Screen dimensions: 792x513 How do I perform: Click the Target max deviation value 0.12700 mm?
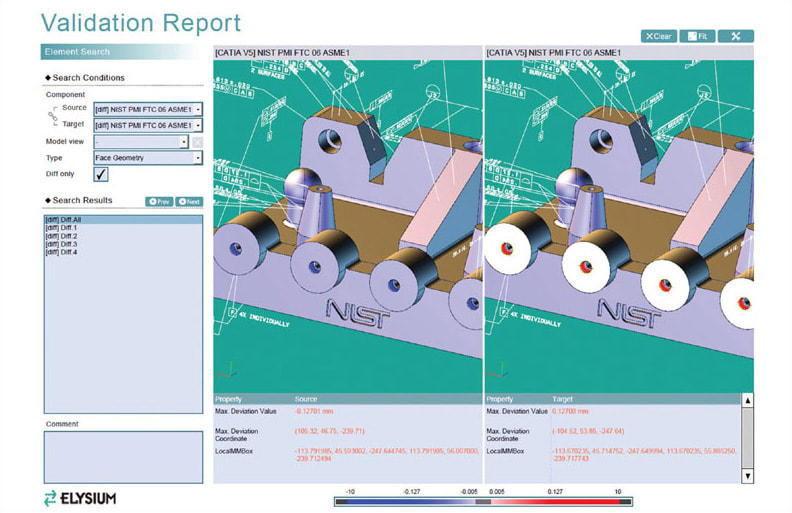(x=570, y=412)
